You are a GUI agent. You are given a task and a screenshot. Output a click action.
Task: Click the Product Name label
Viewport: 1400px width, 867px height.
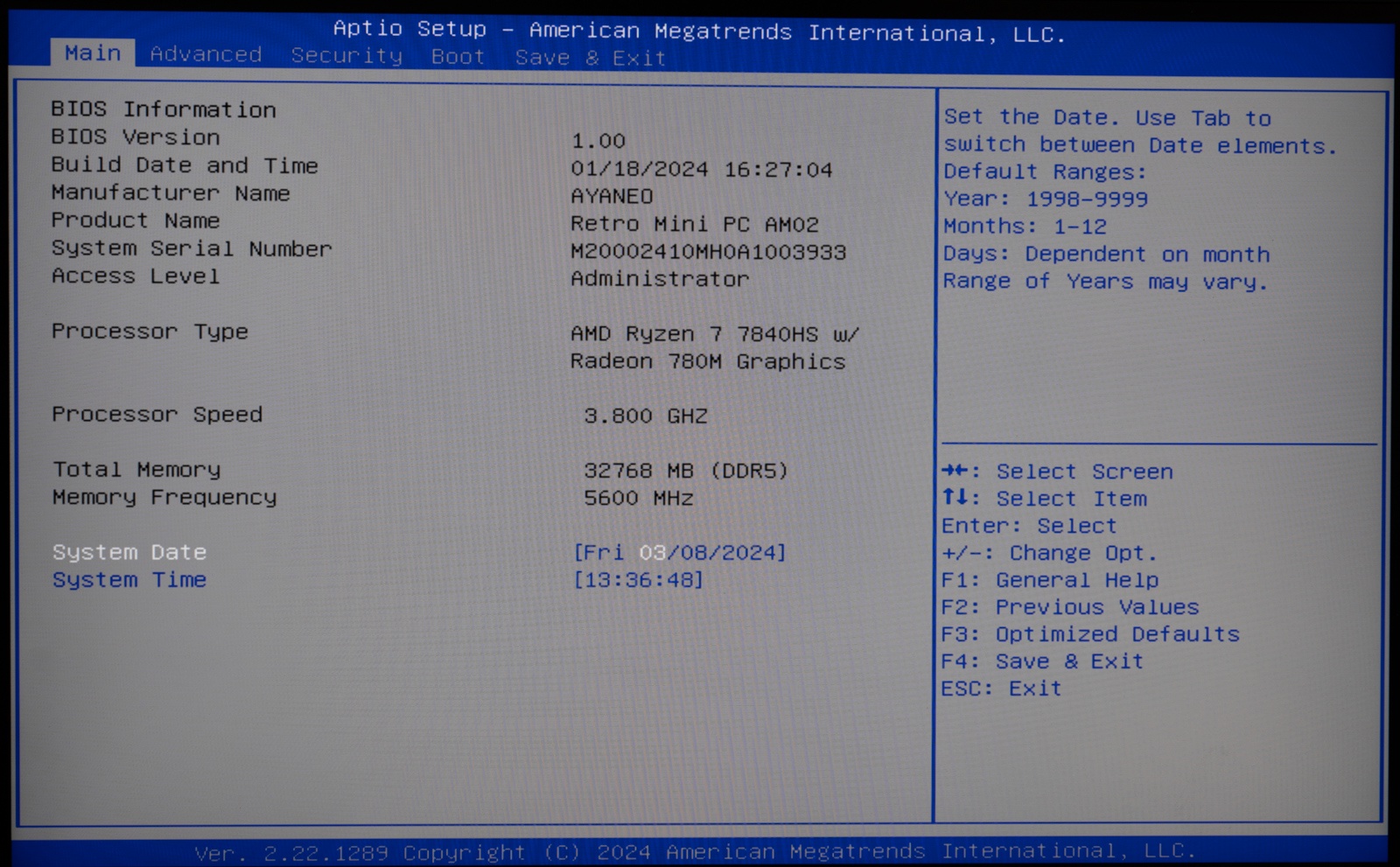tap(136, 220)
